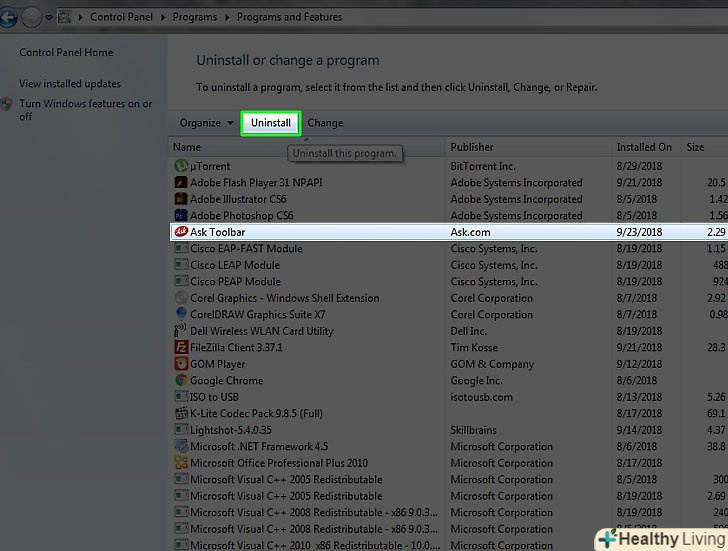The image size is (728, 551).
Task: Click the ISO to USB icon
Action: pos(181,396)
